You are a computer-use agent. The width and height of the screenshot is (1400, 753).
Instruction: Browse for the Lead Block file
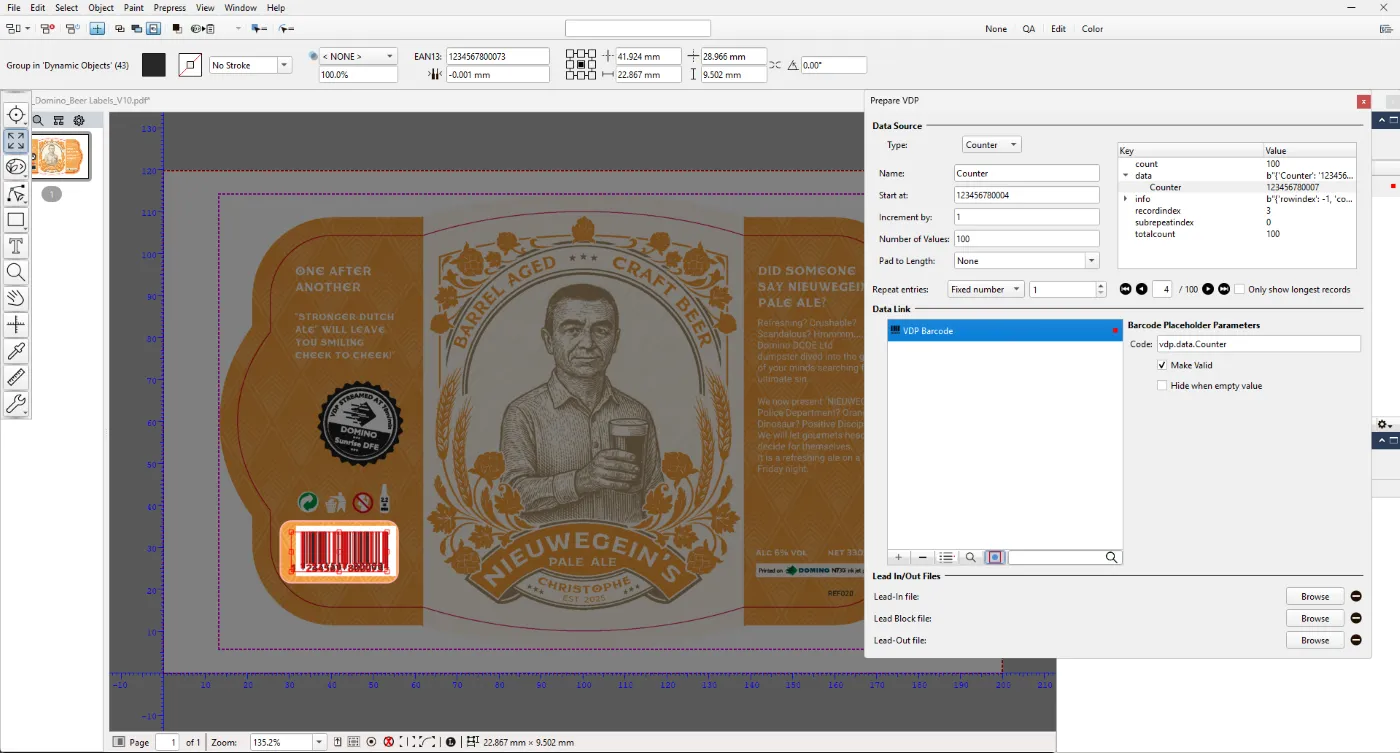pos(1314,618)
